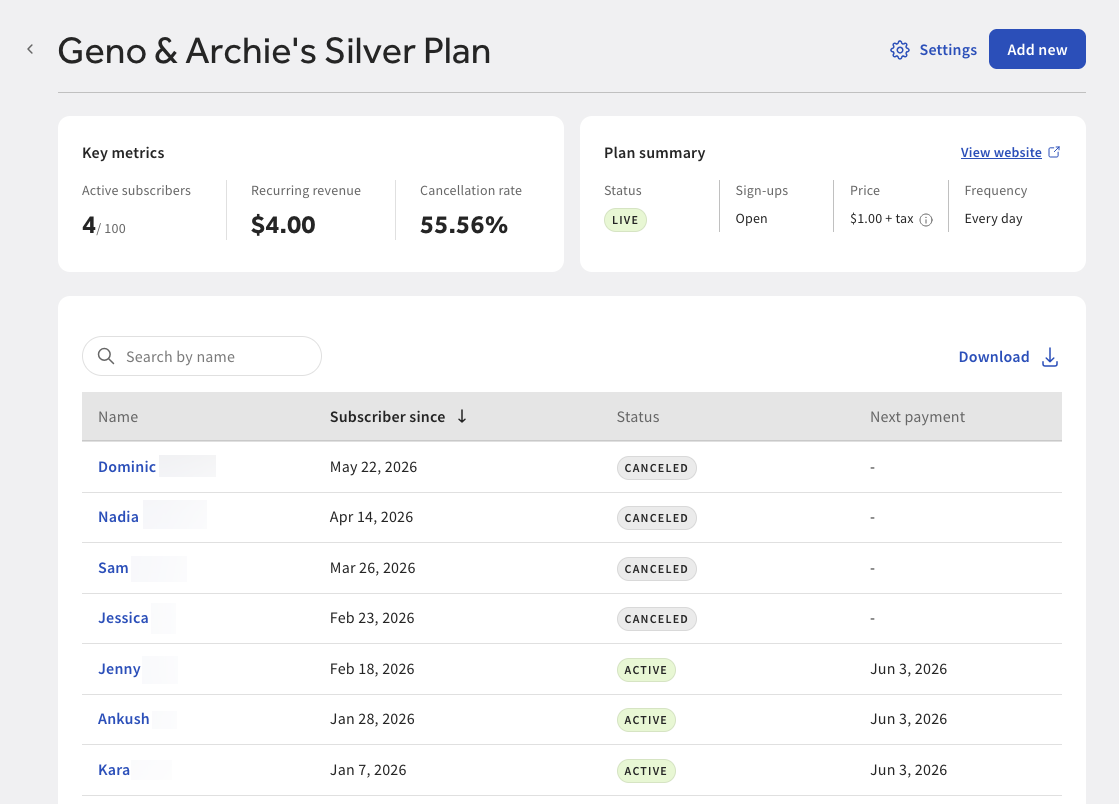Image resolution: width=1119 pixels, height=804 pixels.
Task: Click the date Feb 23, 2026
Action: pyautogui.click(x=372, y=618)
